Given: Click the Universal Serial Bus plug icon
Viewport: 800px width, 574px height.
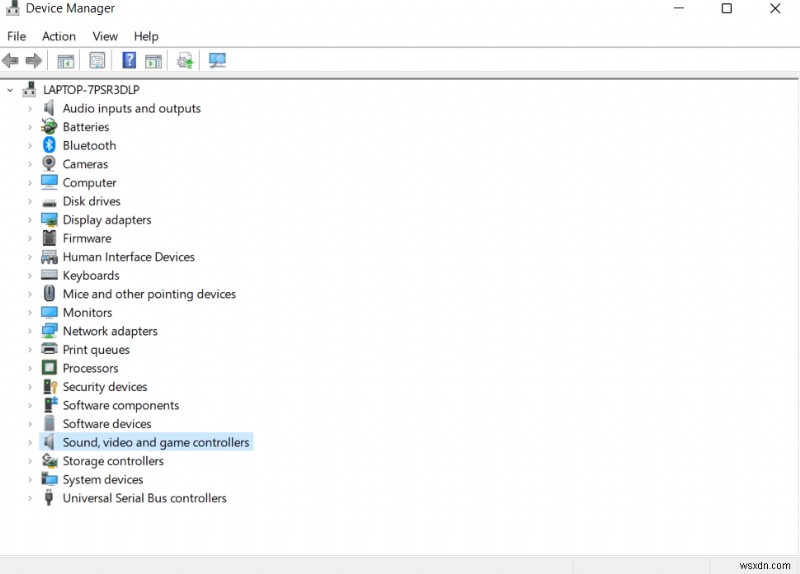Looking at the screenshot, I should point(48,497).
